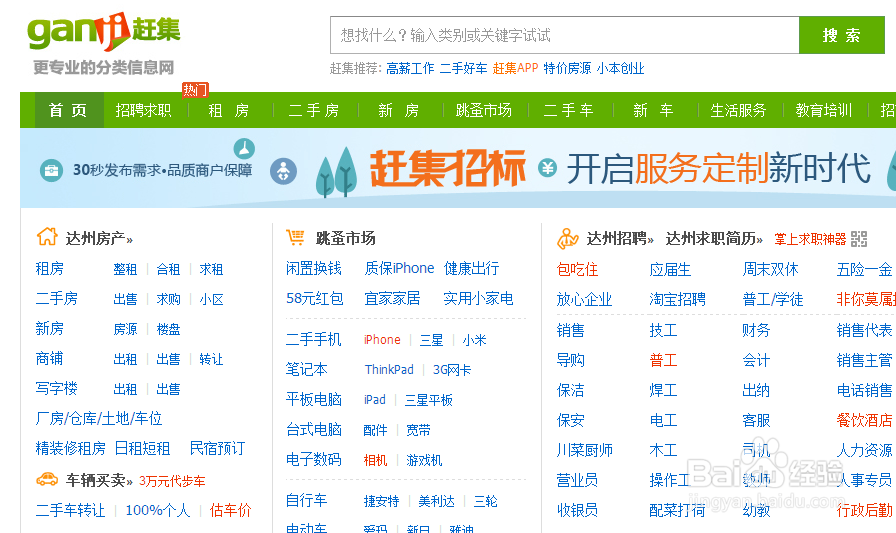
Task: Click the 实用小家电 link
Action: click(x=478, y=298)
